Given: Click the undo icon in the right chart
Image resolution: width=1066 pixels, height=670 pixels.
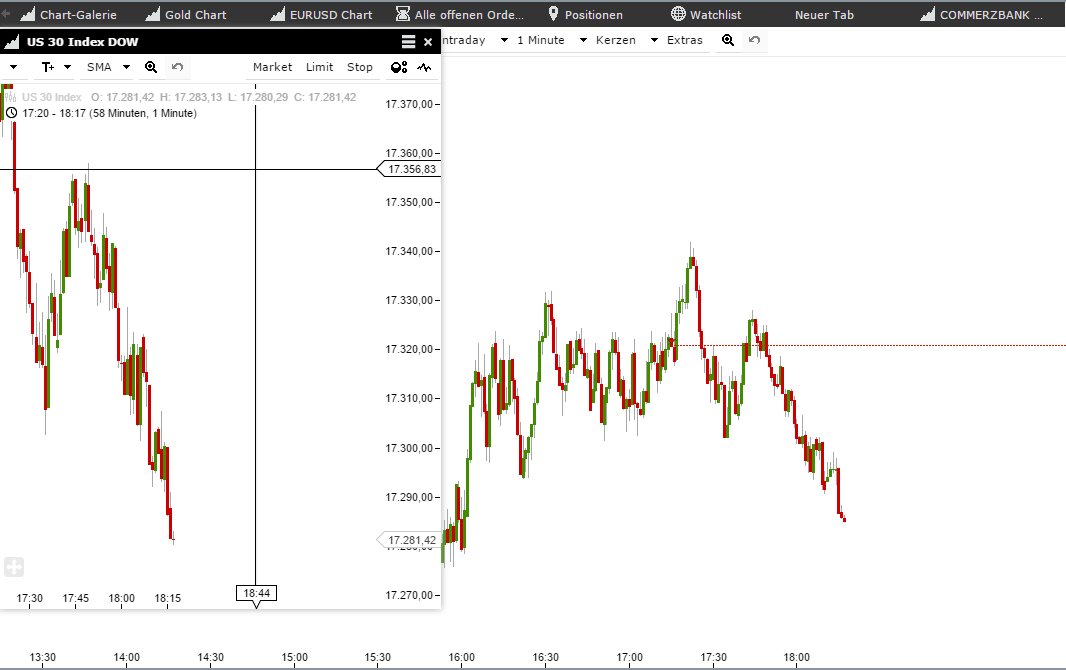Looking at the screenshot, I should click(754, 40).
